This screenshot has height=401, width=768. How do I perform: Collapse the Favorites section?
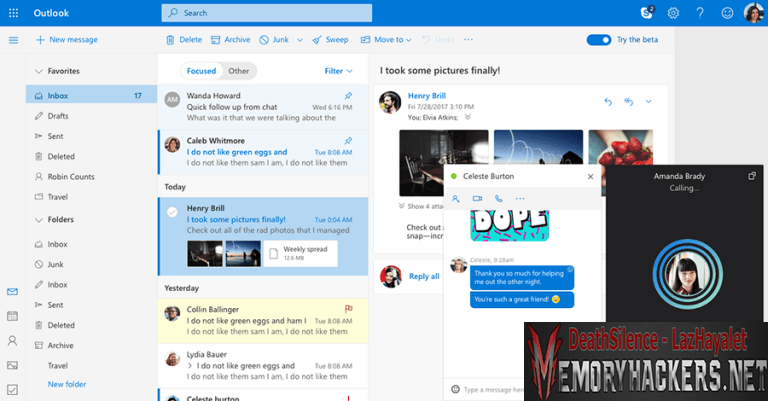(x=38, y=71)
